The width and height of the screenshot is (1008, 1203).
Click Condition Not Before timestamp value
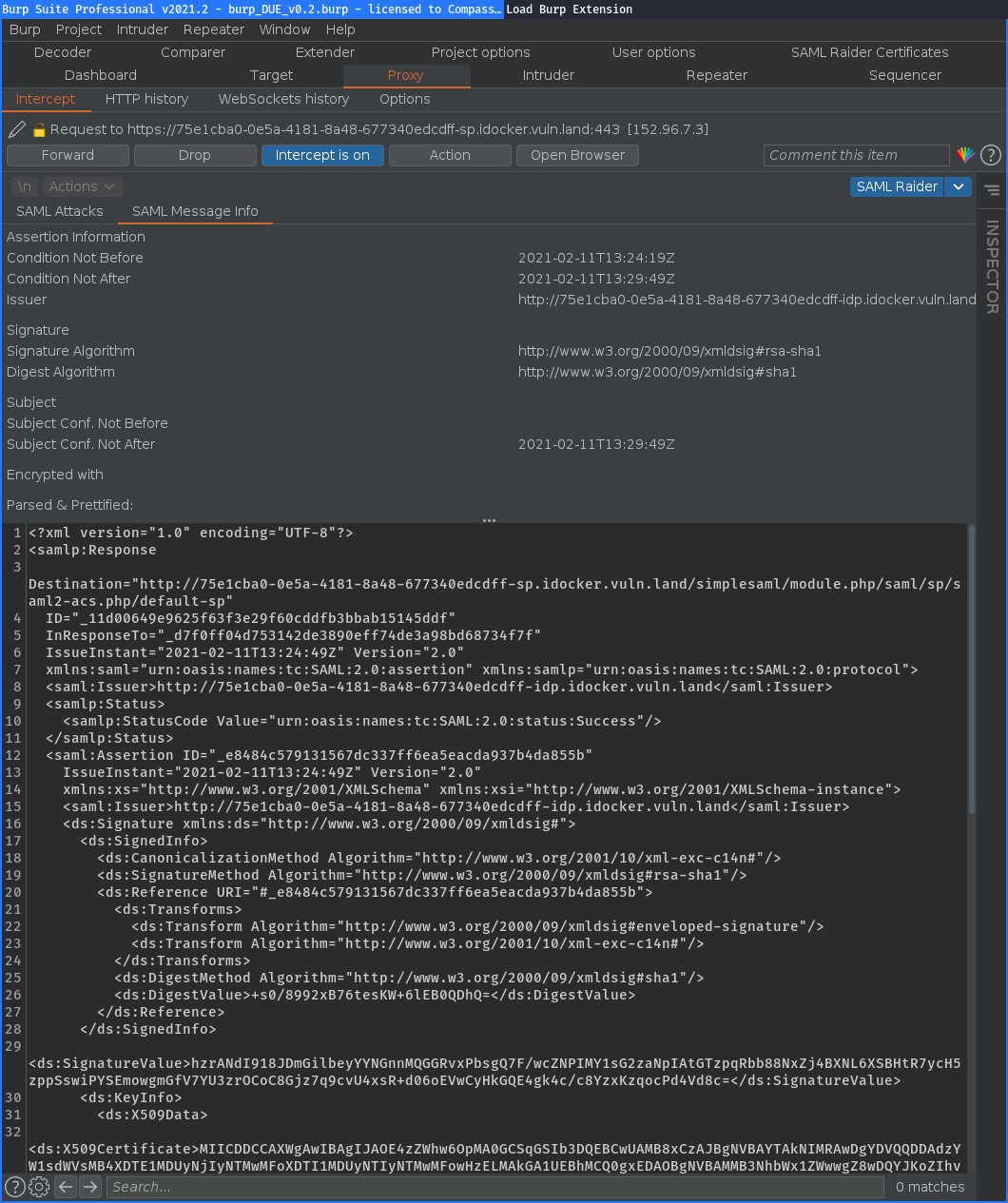tap(596, 258)
